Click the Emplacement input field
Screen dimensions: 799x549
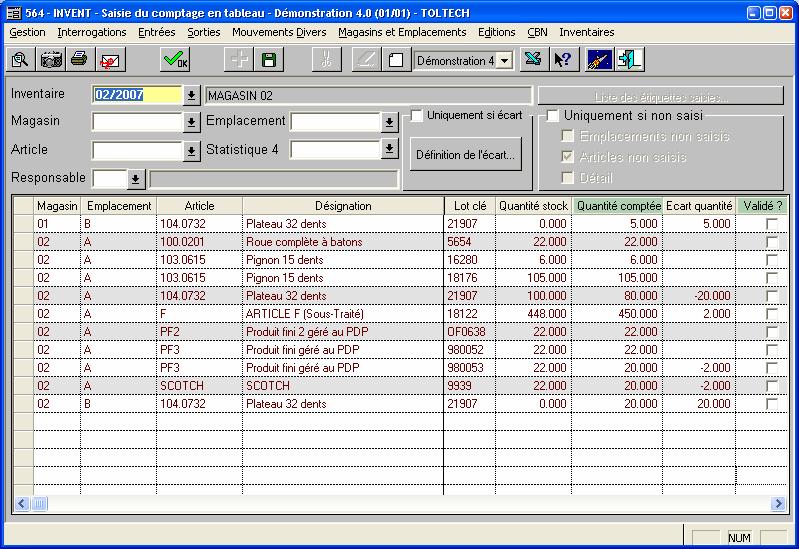click(x=335, y=122)
